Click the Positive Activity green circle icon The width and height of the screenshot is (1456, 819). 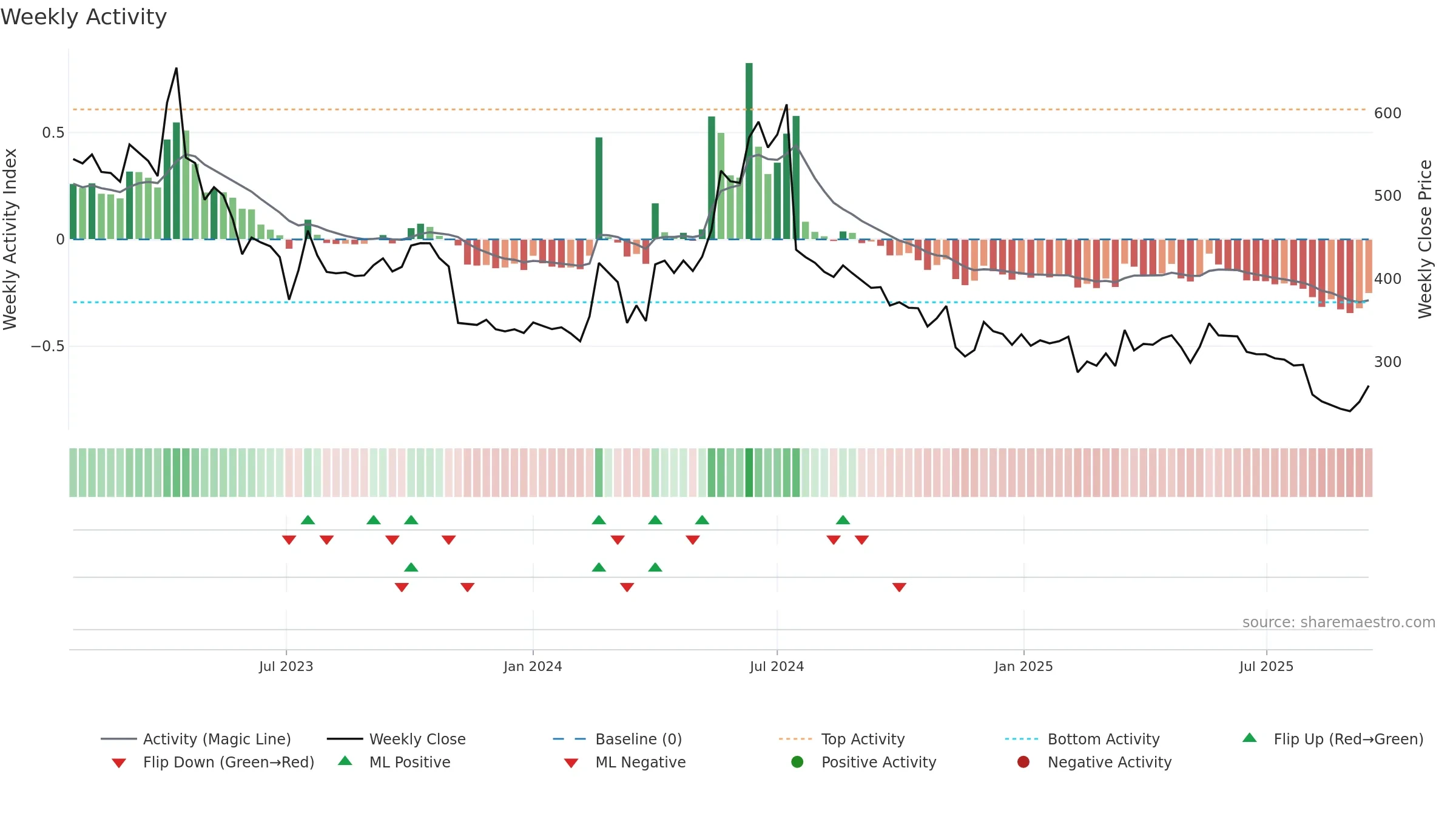coord(797,762)
